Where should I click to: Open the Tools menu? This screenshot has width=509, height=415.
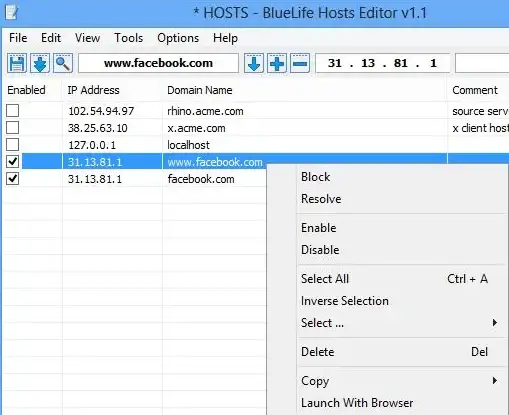click(x=129, y=38)
